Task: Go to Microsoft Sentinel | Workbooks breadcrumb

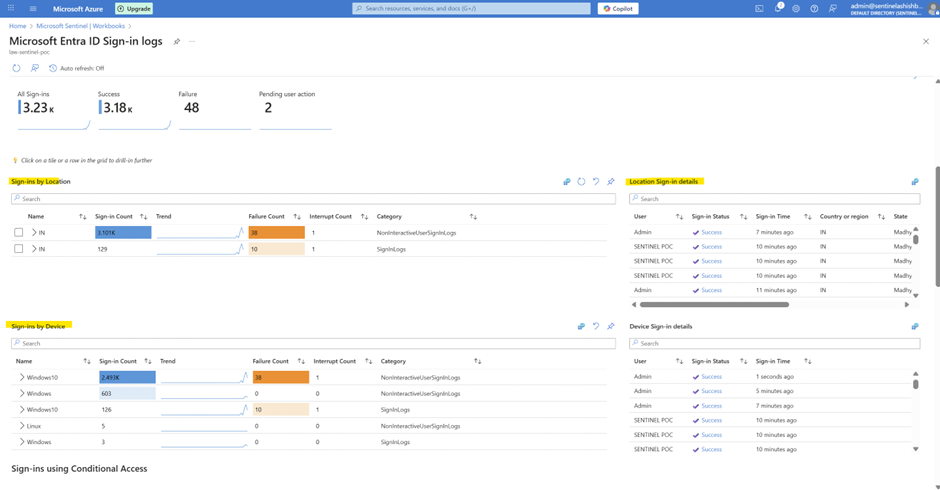Action: tap(80, 26)
